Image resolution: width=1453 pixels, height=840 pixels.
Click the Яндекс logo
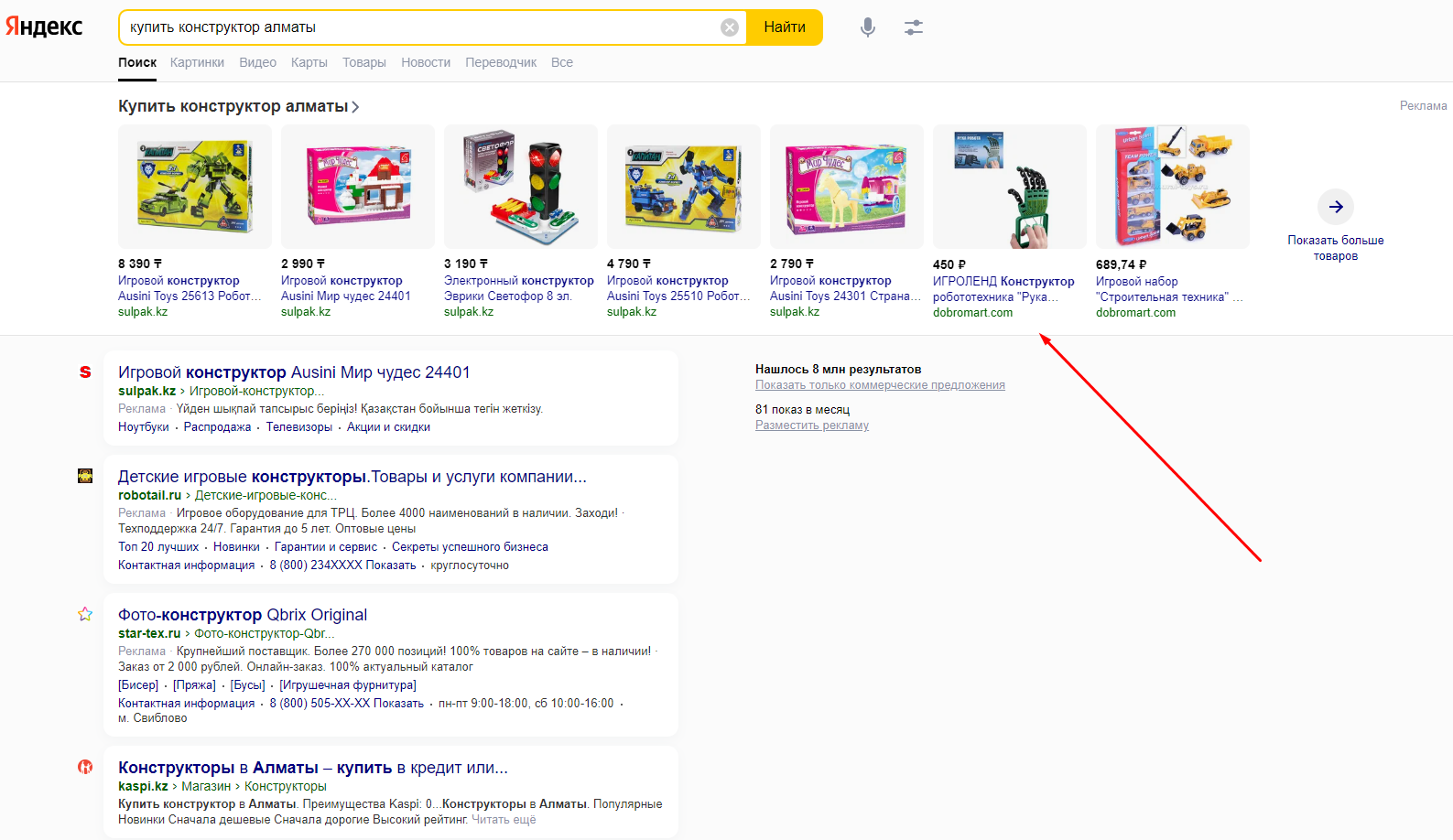[44, 27]
